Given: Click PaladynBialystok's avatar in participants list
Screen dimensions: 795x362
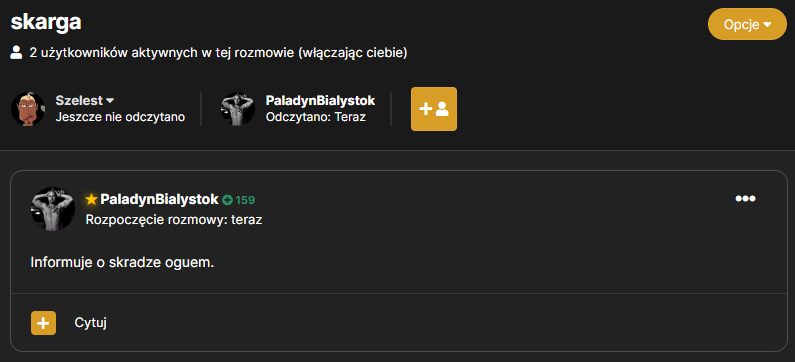Looking at the screenshot, I should (x=238, y=109).
